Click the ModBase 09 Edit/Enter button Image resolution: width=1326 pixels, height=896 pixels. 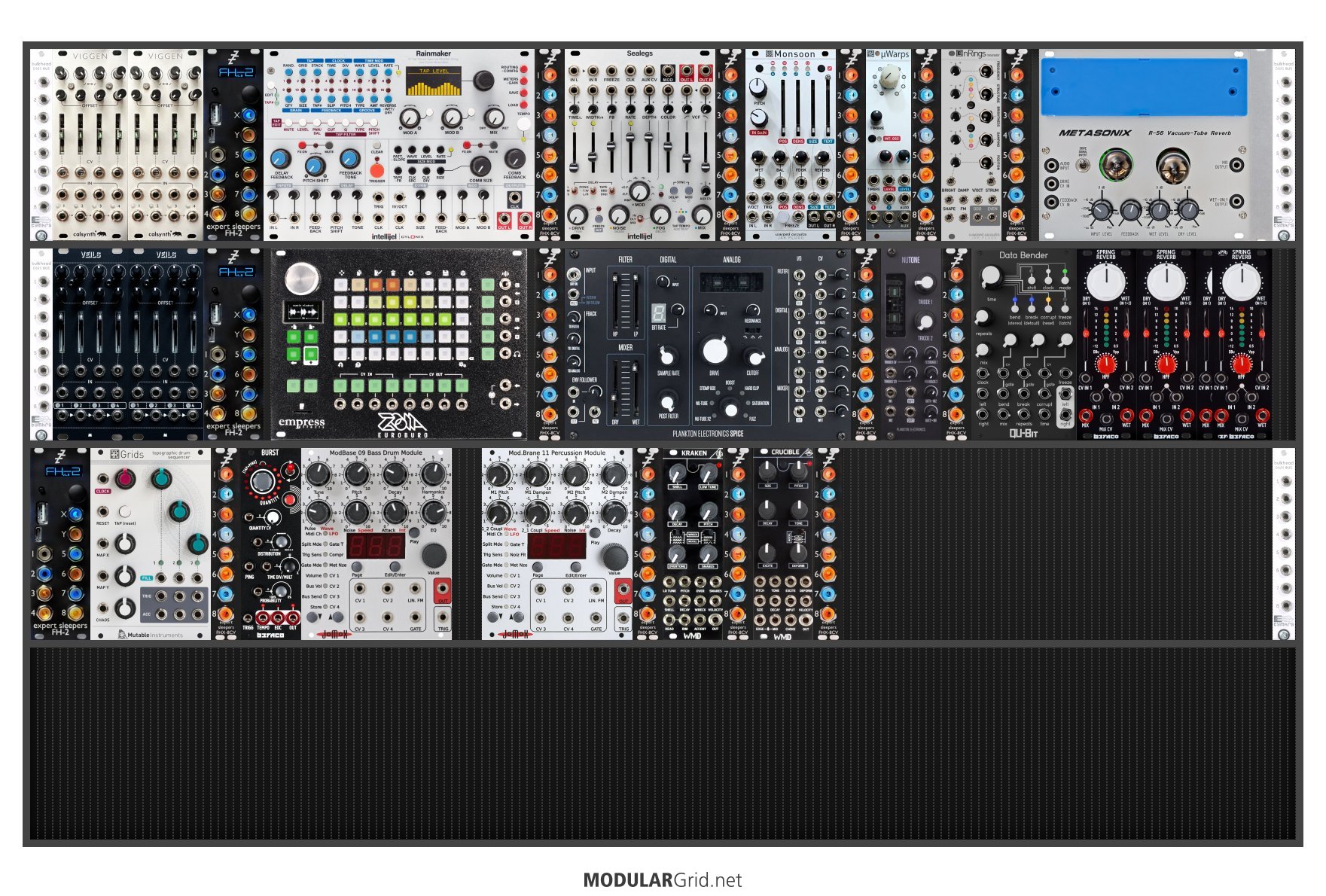coord(395,566)
